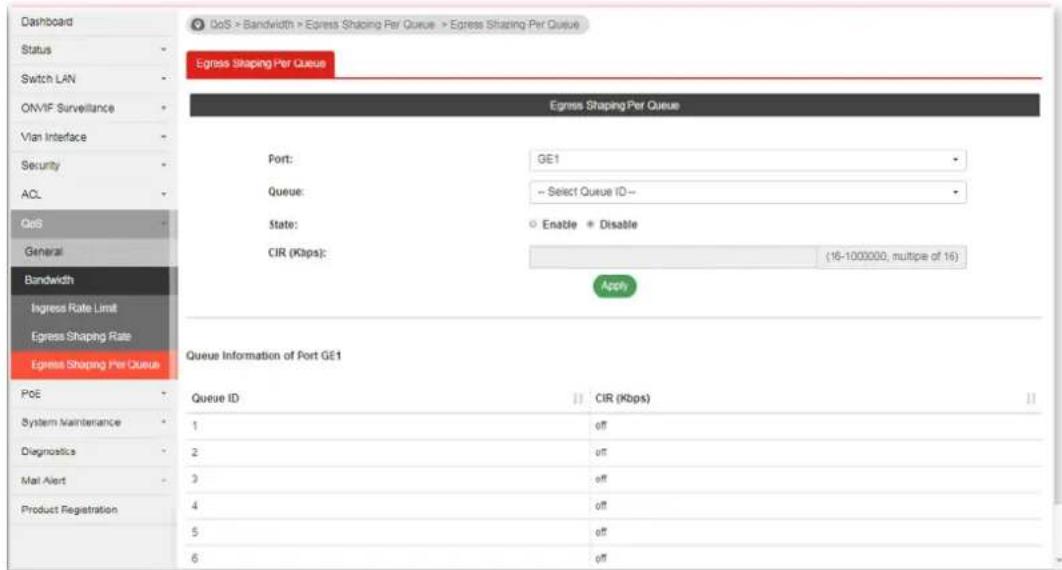
Task: Open the ACL sidebar menu
Action: (x=93, y=194)
